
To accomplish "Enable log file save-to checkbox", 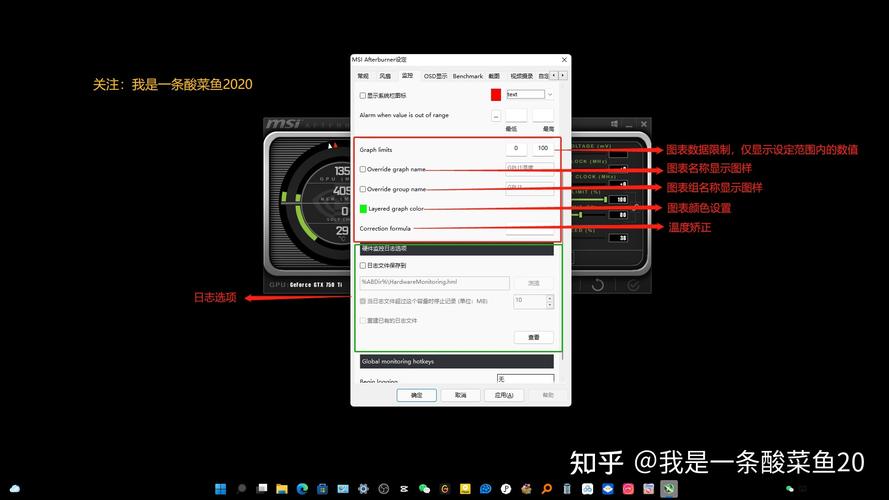I will coord(363,265).
